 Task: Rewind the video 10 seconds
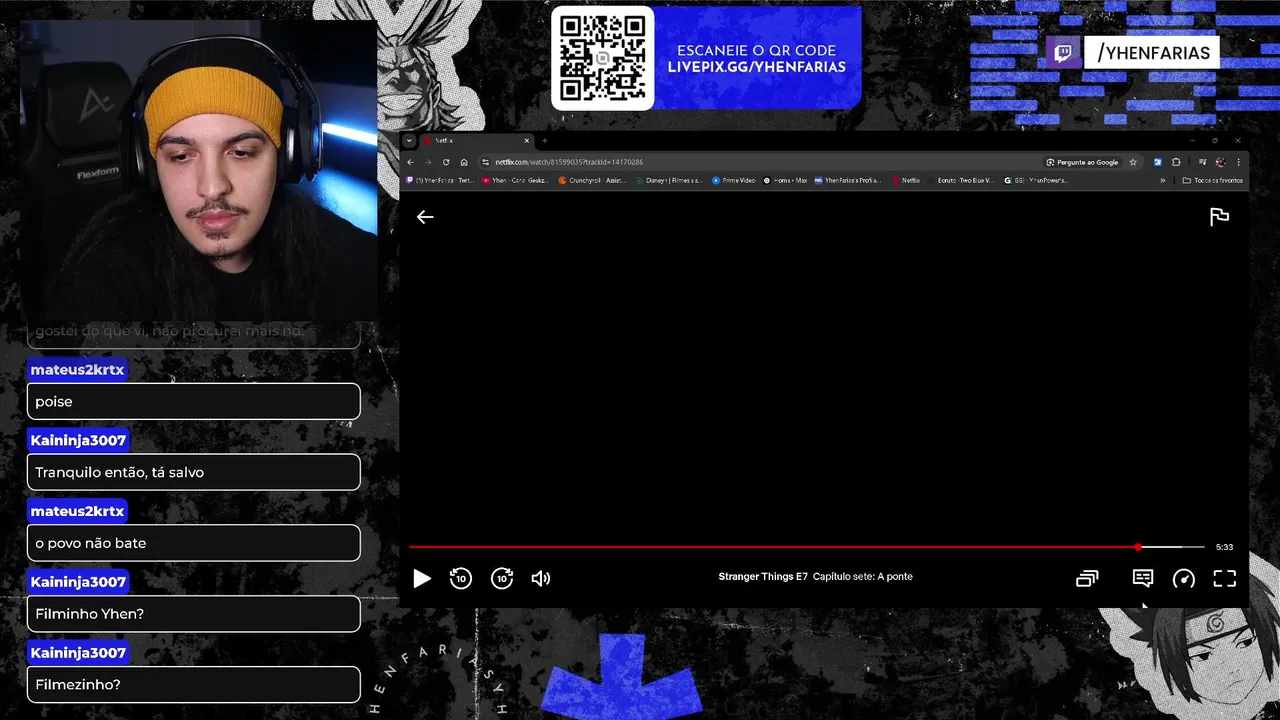pyautogui.click(x=460, y=578)
